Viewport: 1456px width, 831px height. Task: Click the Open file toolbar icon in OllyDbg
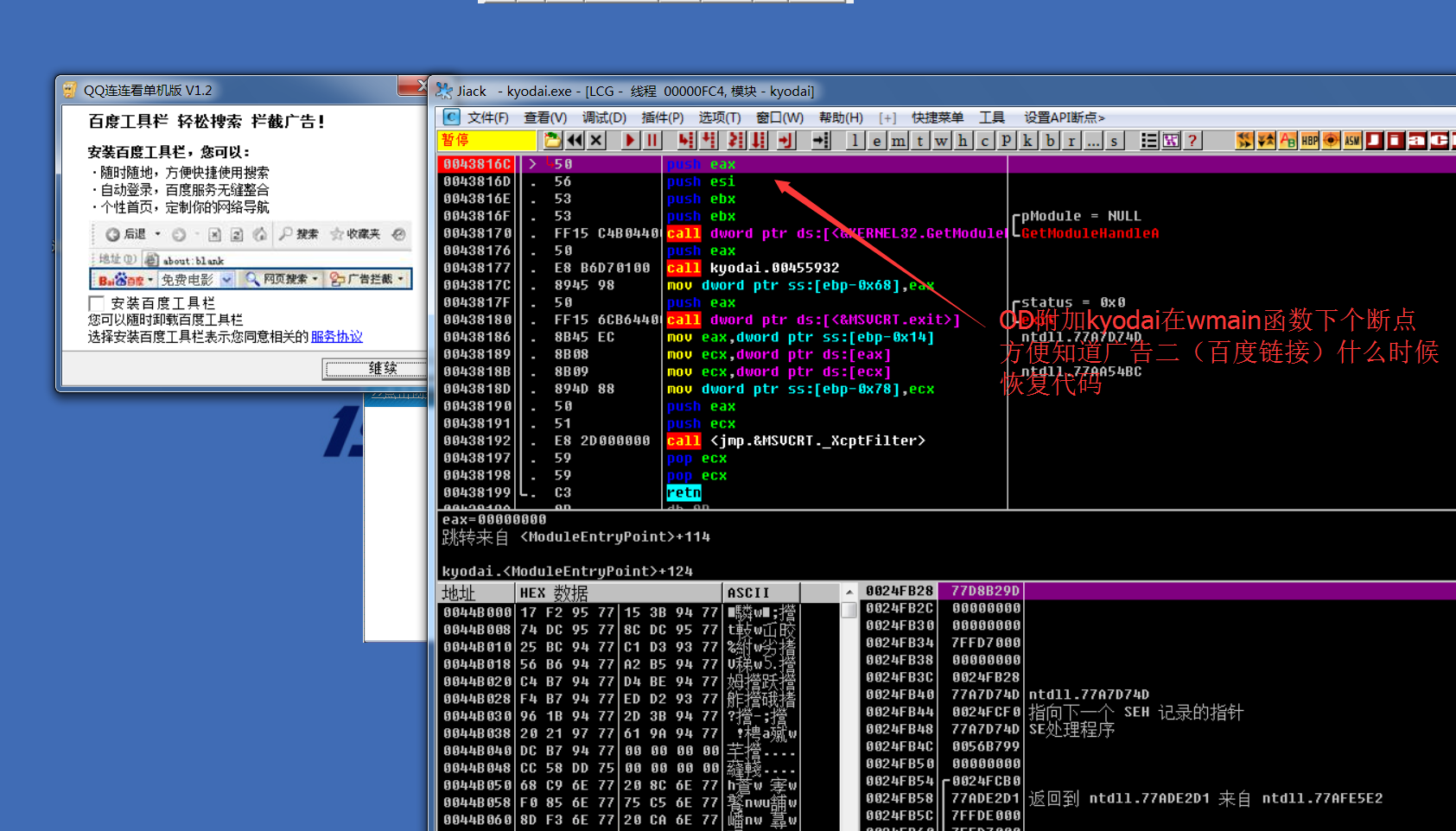[553, 140]
